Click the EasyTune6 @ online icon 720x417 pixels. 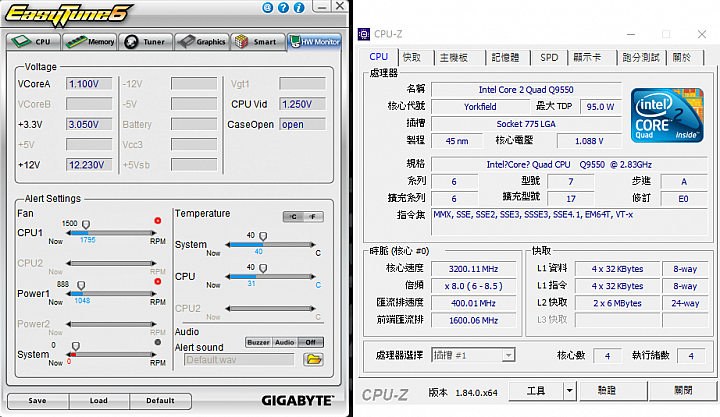[268, 7]
